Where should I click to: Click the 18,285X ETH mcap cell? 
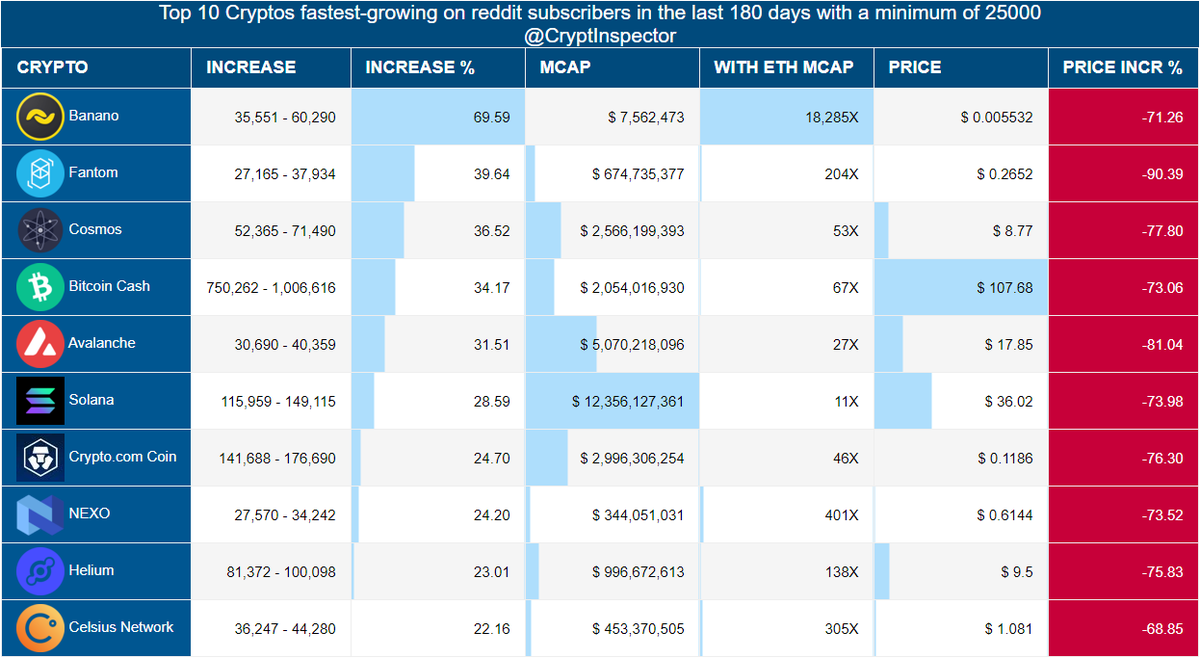coord(787,117)
